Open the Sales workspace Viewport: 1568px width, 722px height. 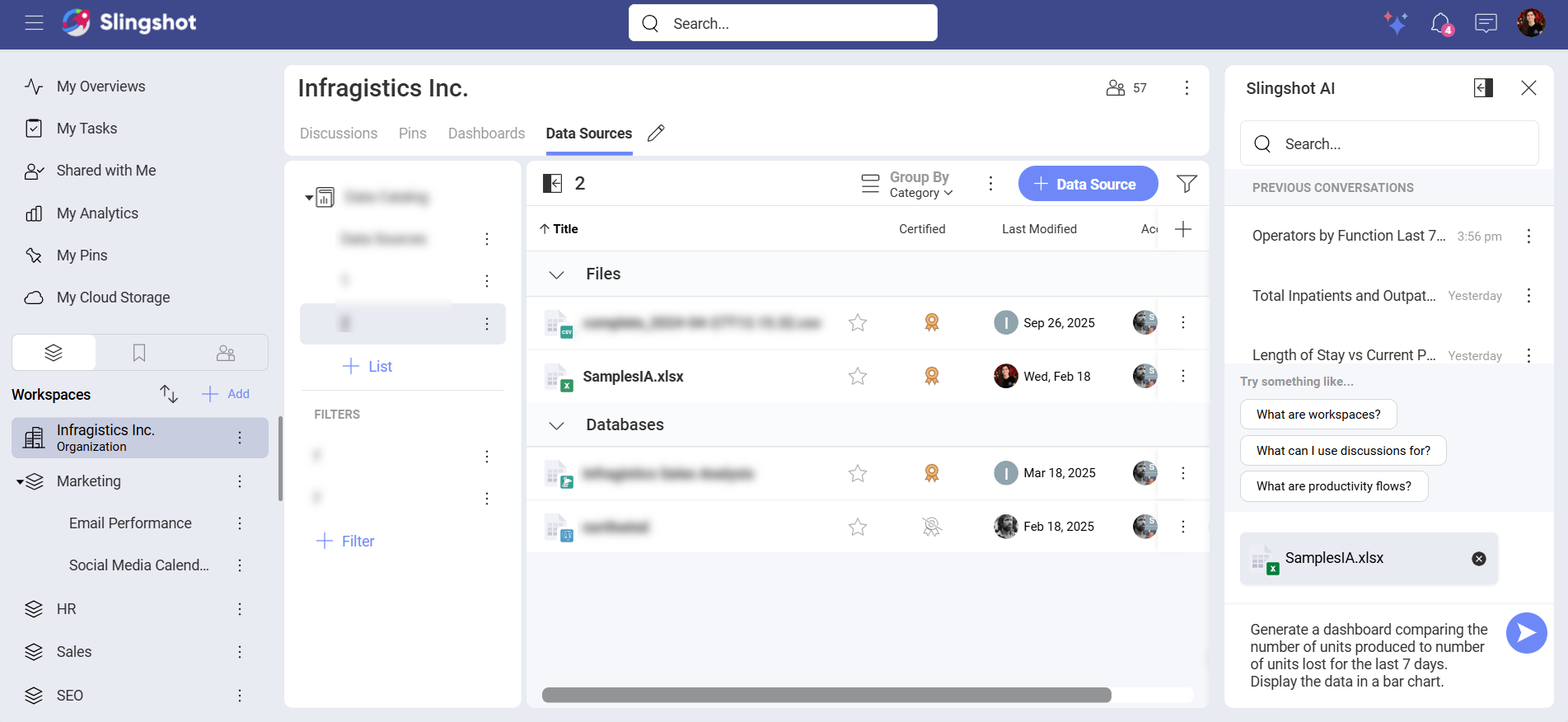[x=73, y=652]
